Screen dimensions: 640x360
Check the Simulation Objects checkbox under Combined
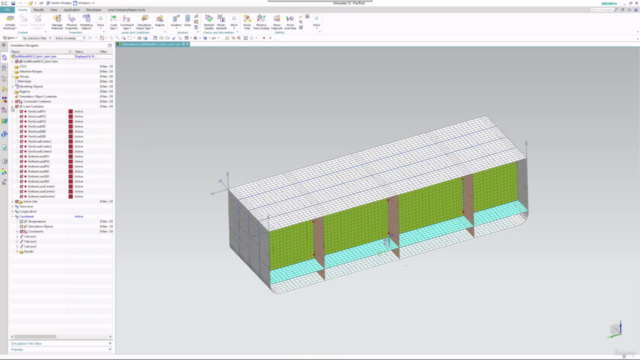coord(22,226)
